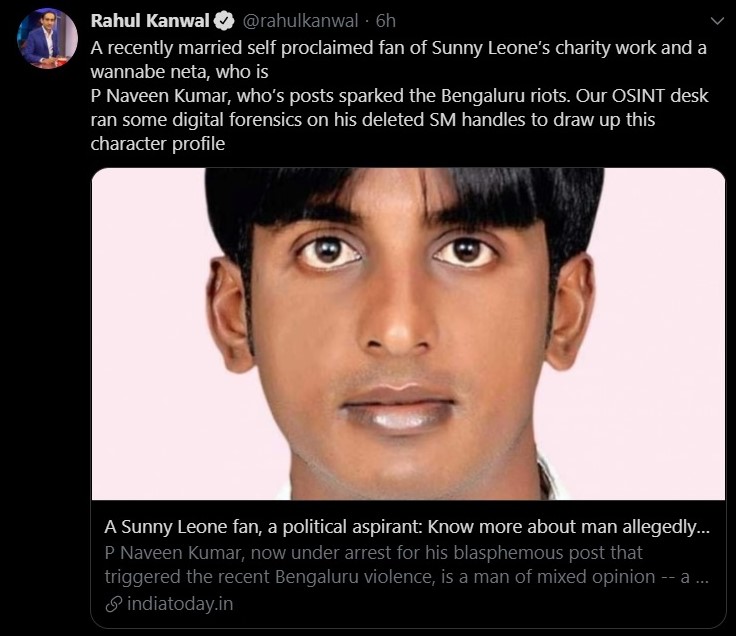Click the words 'character profile' in tweet
Image resolution: width=736 pixels, height=636 pixels.
[158, 144]
